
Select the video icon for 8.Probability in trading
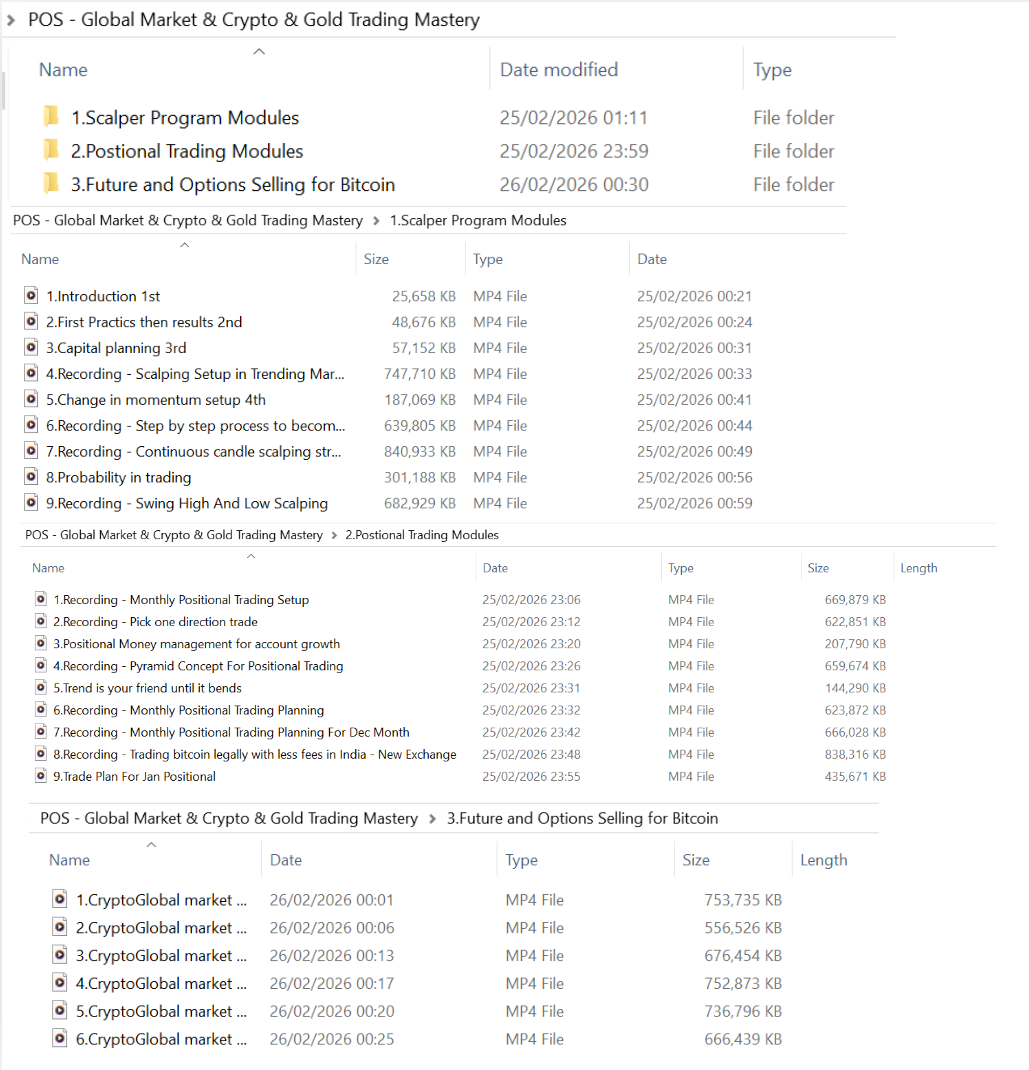click(x=31, y=477)
